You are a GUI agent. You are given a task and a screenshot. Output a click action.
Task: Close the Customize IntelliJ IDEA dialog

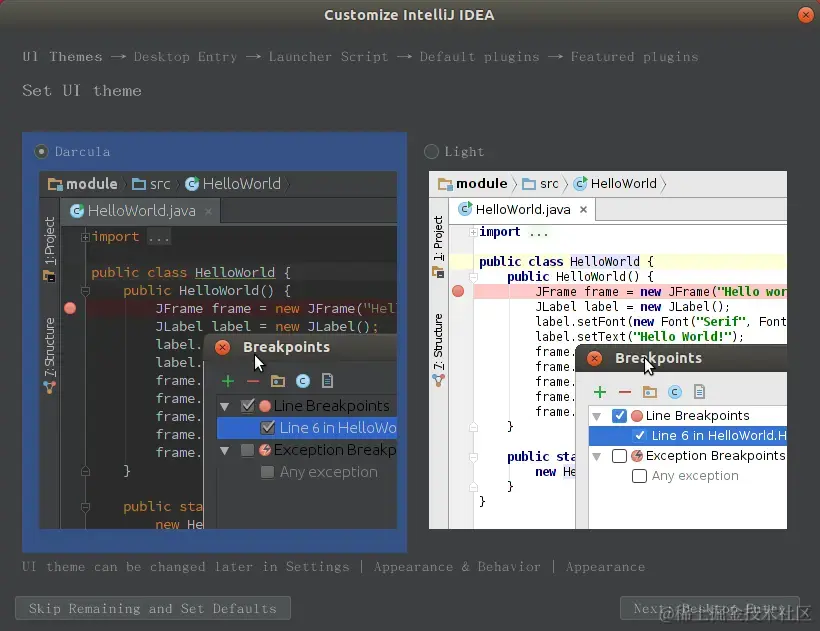click(x=805, y=15)
